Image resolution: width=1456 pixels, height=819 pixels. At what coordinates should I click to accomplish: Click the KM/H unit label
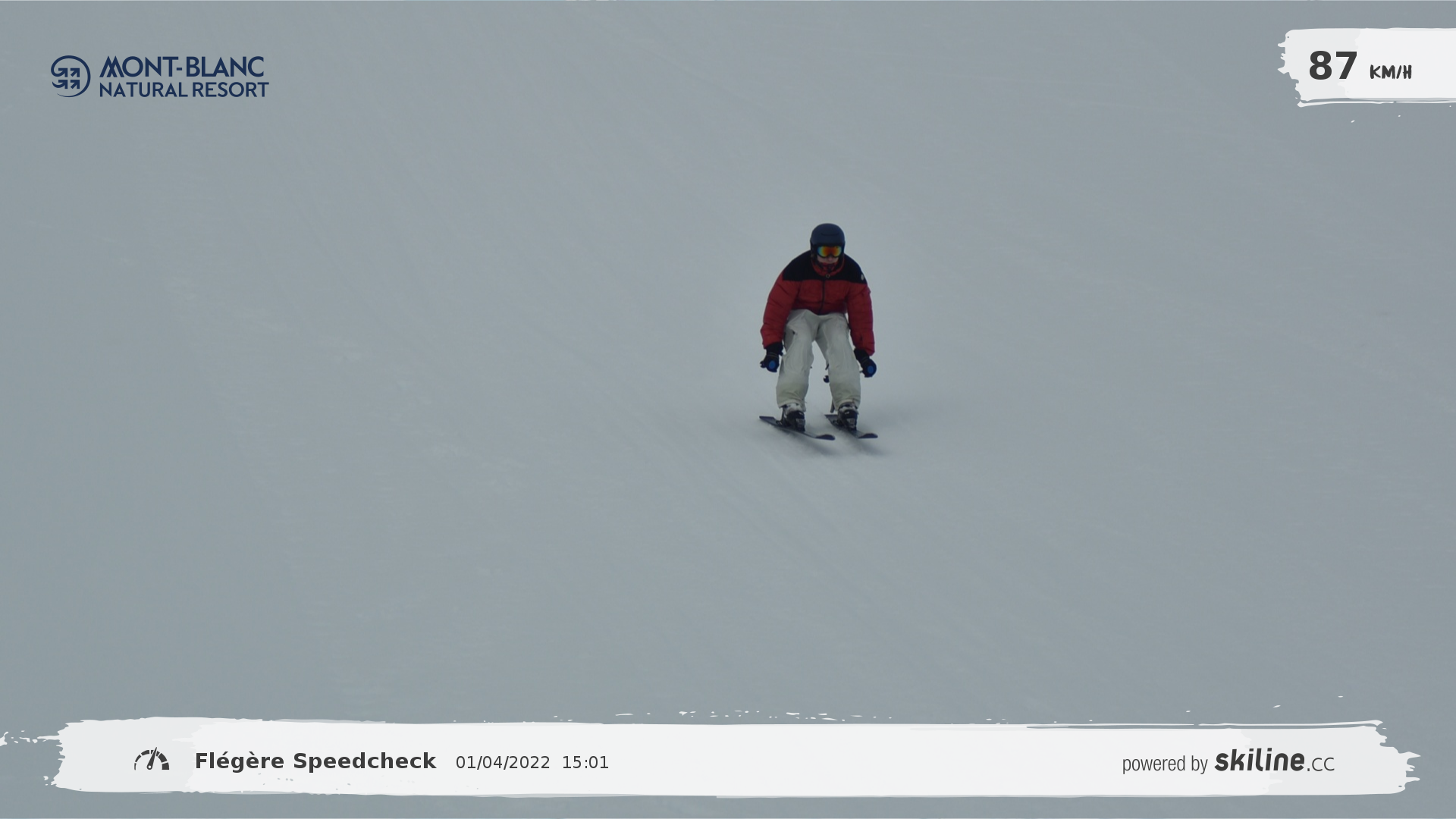click(1390, 72)
